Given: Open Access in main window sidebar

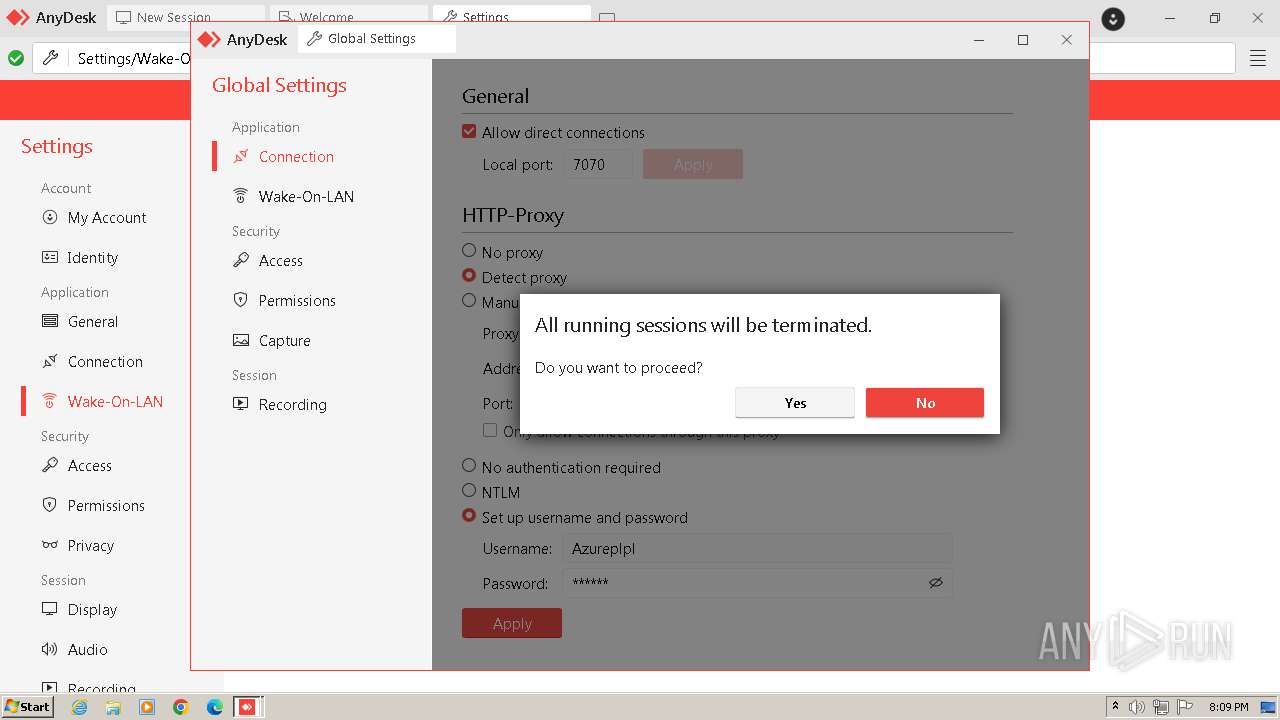Looking at the screenshot, I should [x=90, y=465].
